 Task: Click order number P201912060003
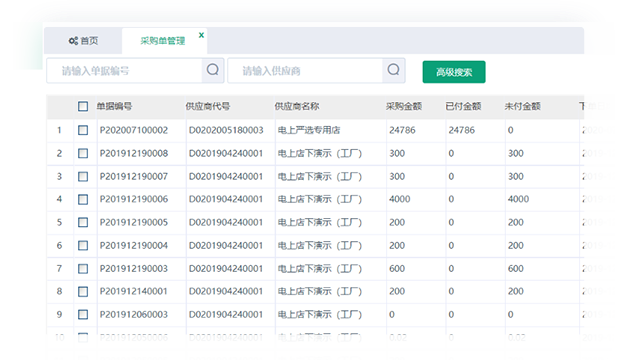(134, 314)
